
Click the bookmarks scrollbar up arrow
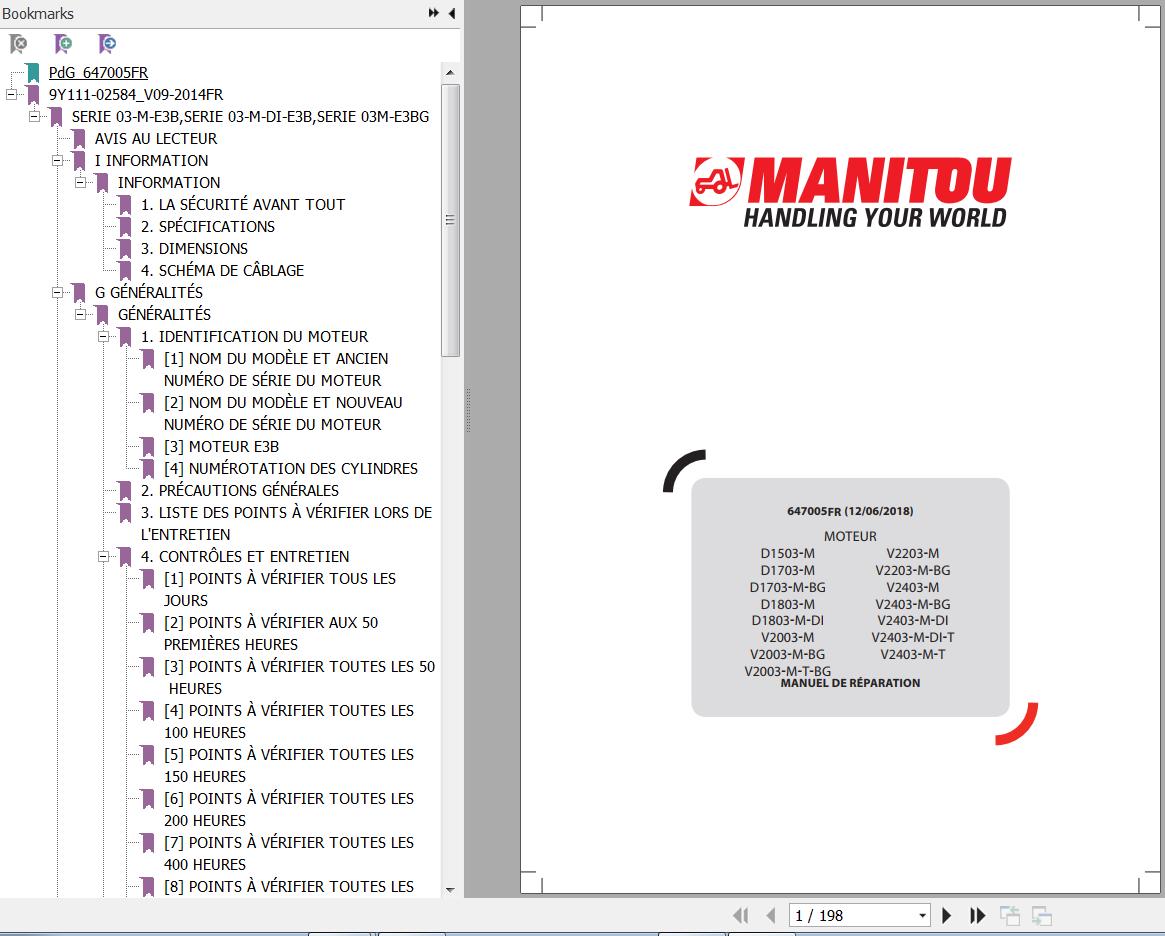click(x=450, y=73)
